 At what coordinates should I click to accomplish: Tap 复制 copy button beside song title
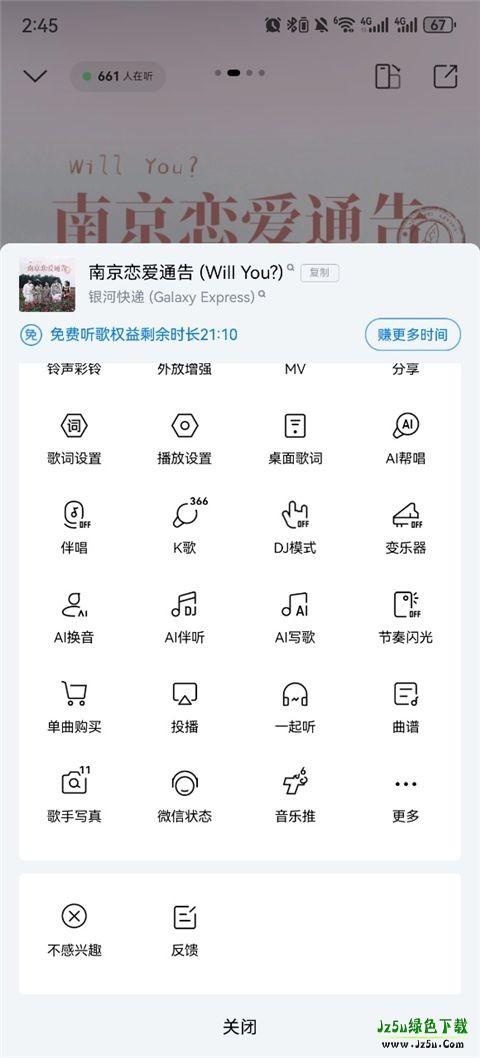pos(319,273)
